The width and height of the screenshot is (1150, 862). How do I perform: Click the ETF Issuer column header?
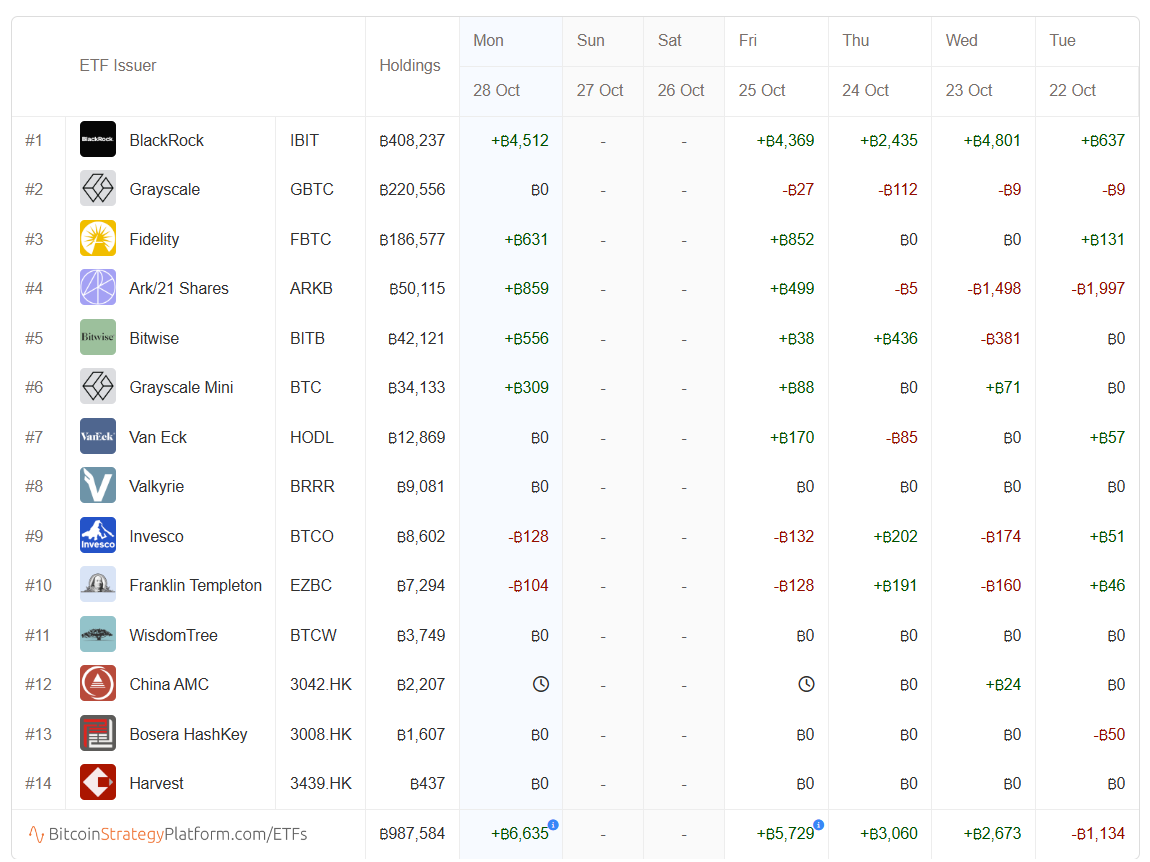(118, 66)
